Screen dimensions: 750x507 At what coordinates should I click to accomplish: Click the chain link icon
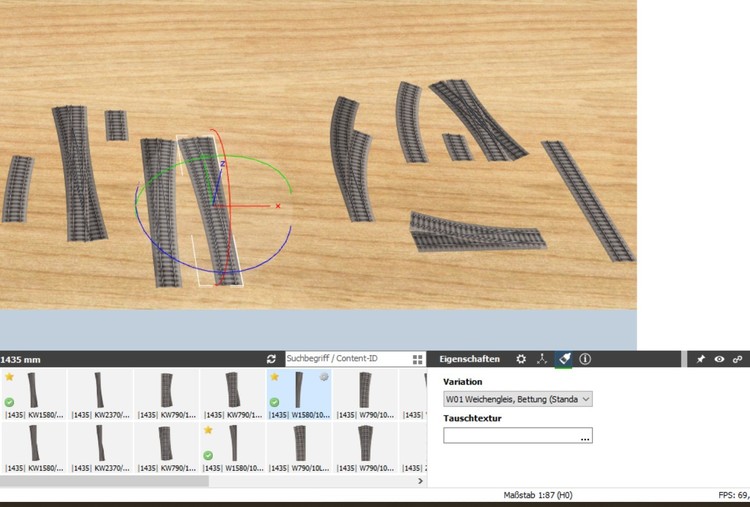737,359
